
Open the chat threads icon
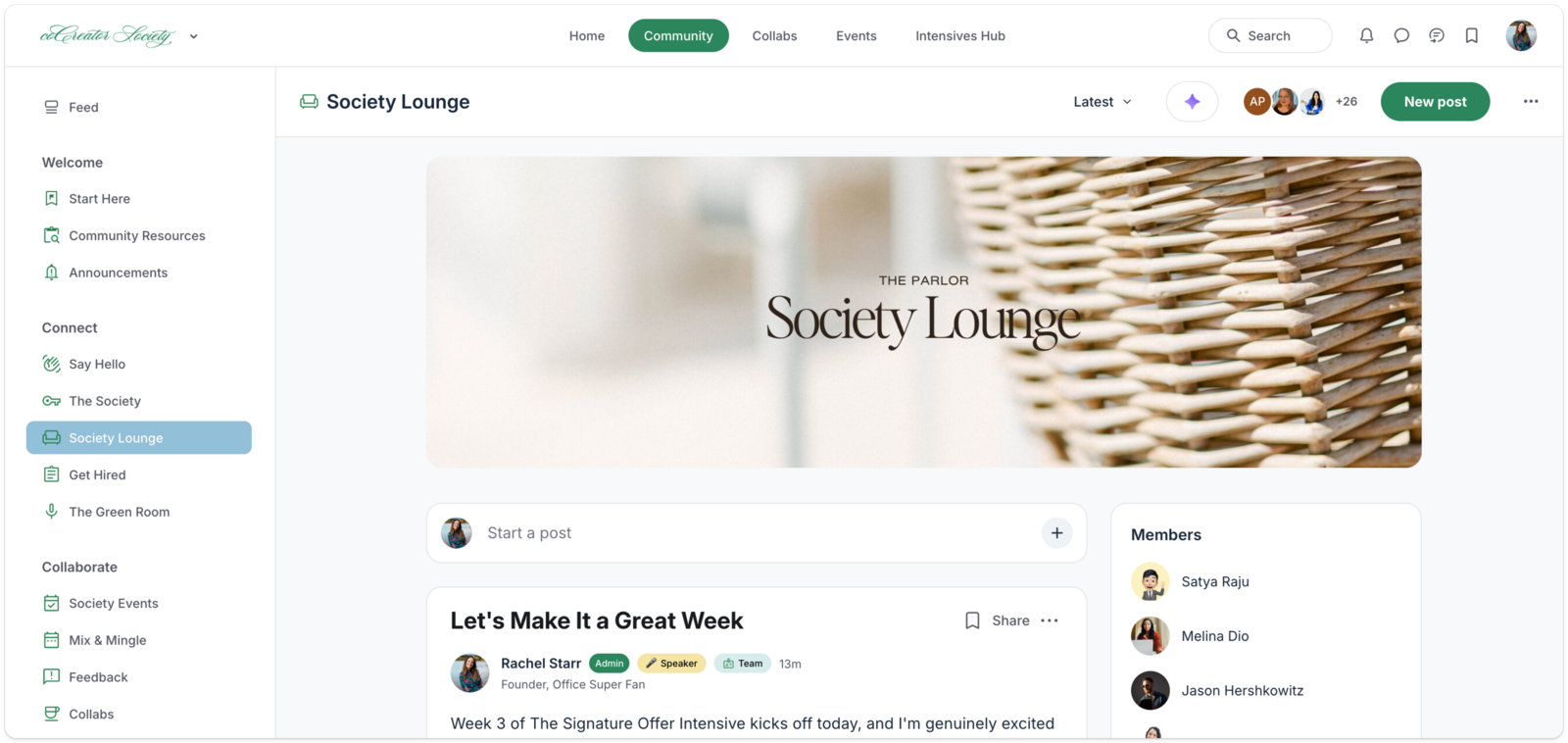(x=1437, y=35)
